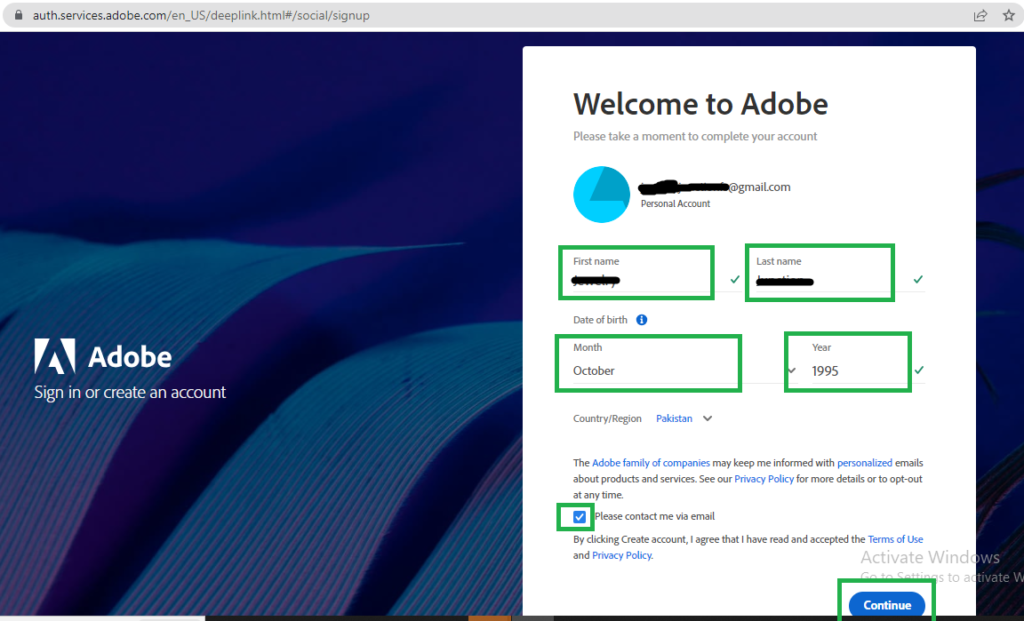Click the 'Sign in or create an account' text

[x=130, y=392]
